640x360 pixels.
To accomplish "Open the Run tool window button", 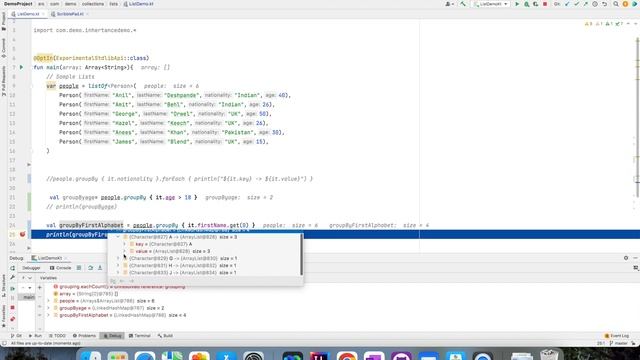I will [x=35, y=336].
